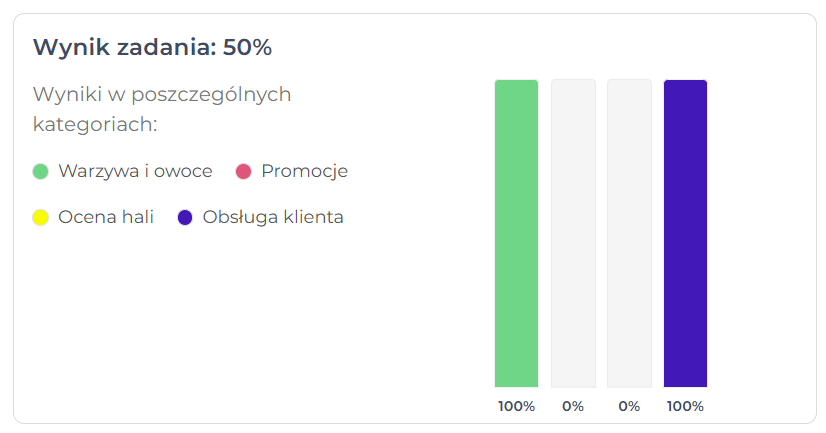This screenshot has height=433, width=826.
Task: Click the word "kategoriach:" in the subtitle
Action: tap(96, 125)
